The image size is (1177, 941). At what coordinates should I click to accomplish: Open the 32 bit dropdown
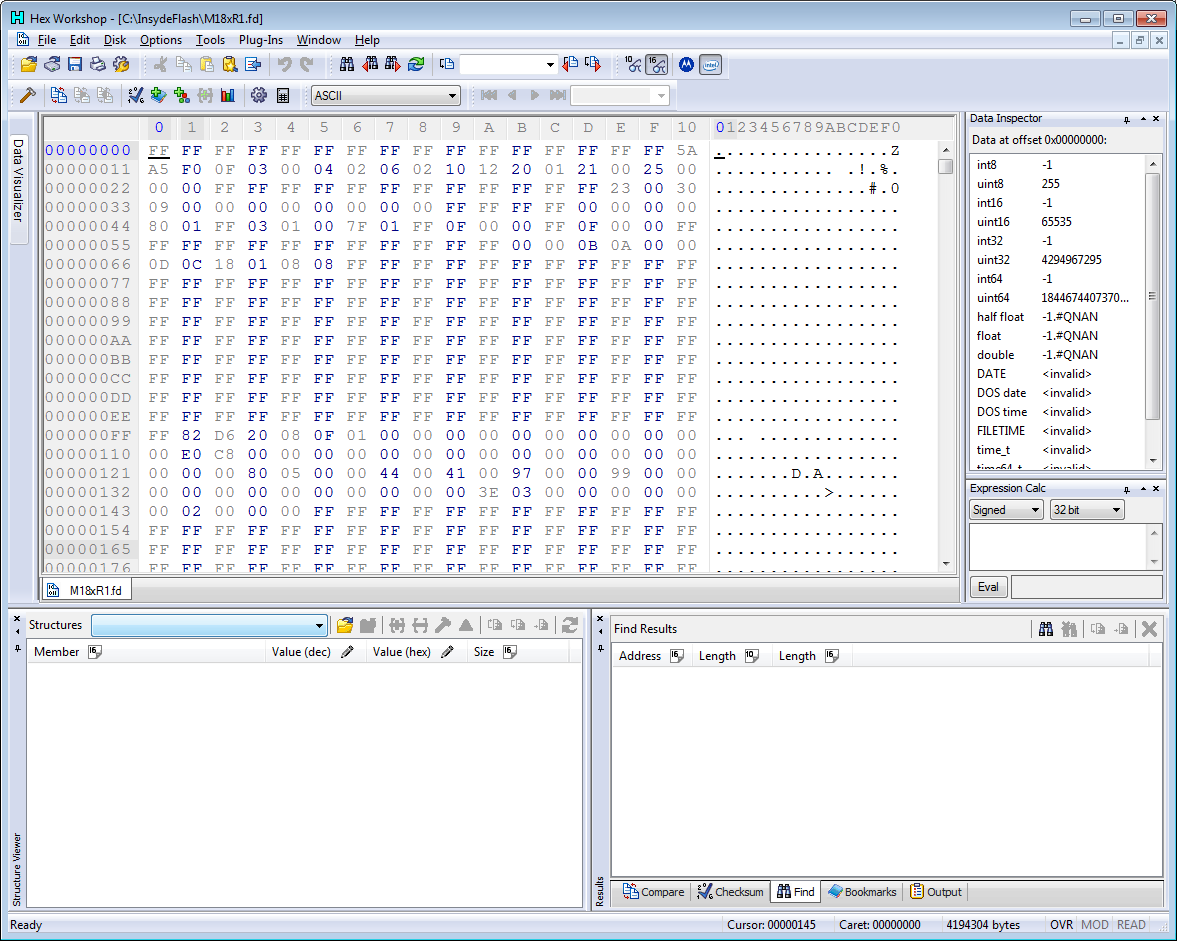[x=1086, y=510]
